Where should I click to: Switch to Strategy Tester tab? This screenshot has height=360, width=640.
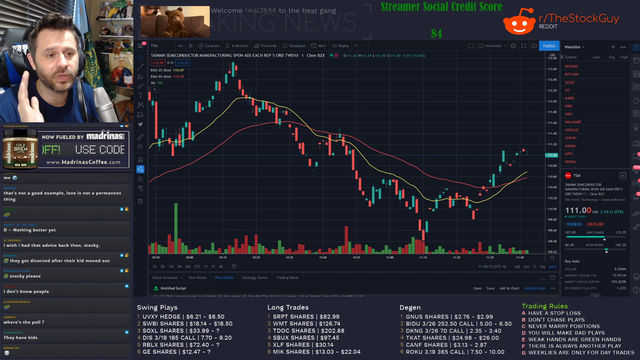click(255, 278)
